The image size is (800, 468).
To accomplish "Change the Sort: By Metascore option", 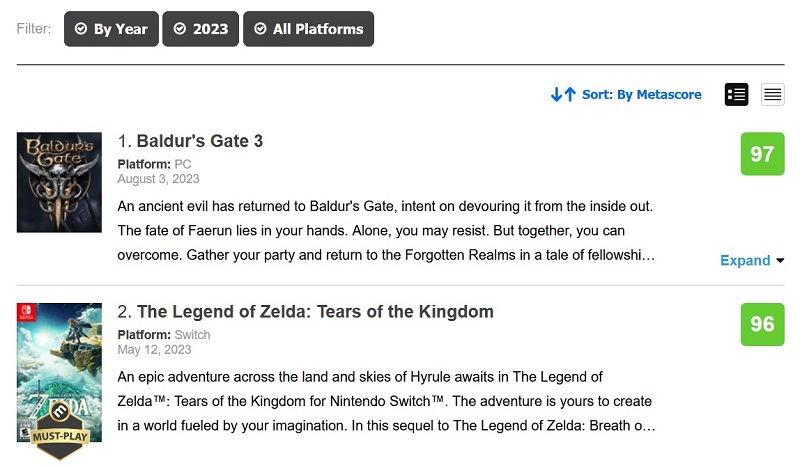I will [641, 94].
